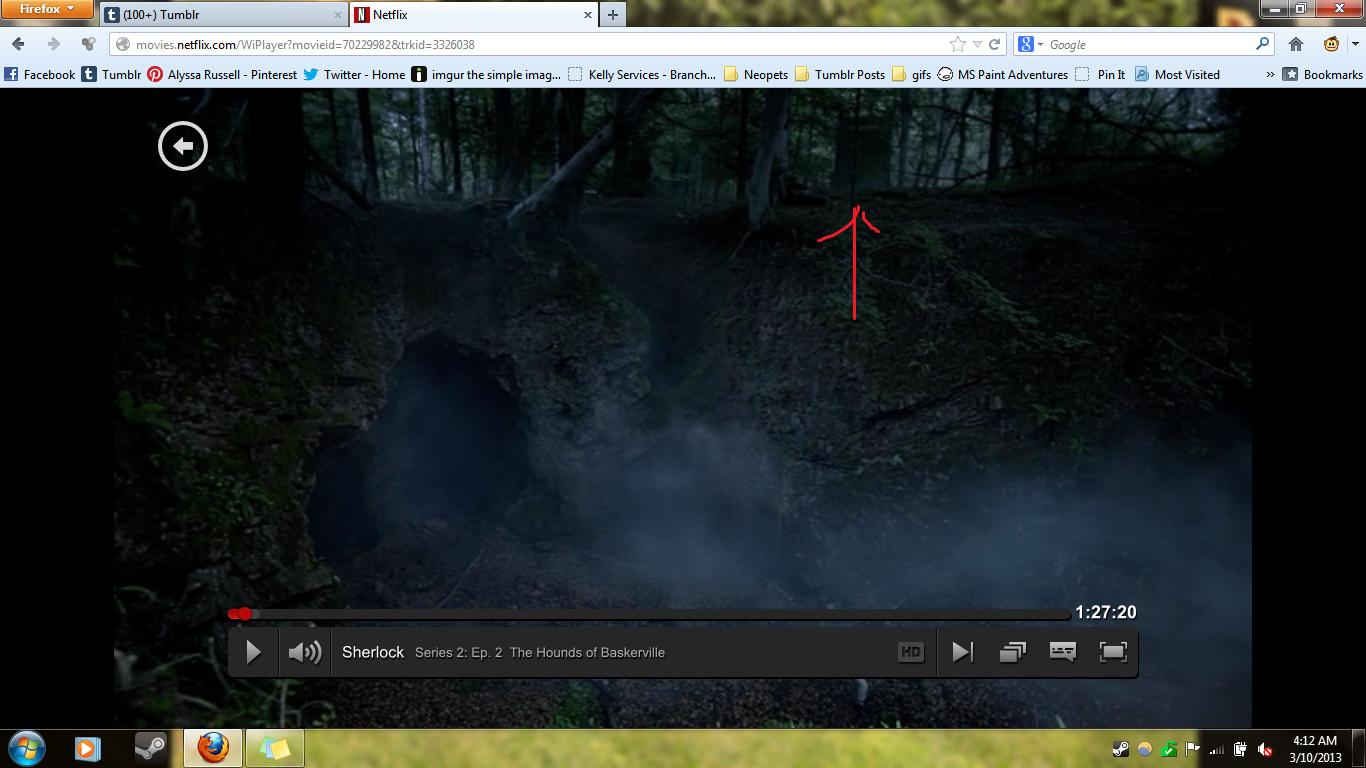Open the Facebook bookmark

[39, 74]
